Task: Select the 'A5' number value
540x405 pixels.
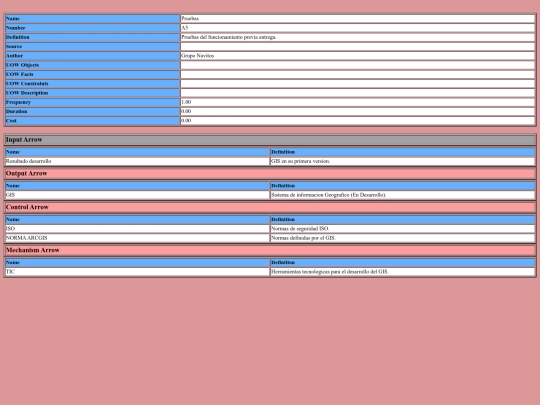Action: [185, 28]
